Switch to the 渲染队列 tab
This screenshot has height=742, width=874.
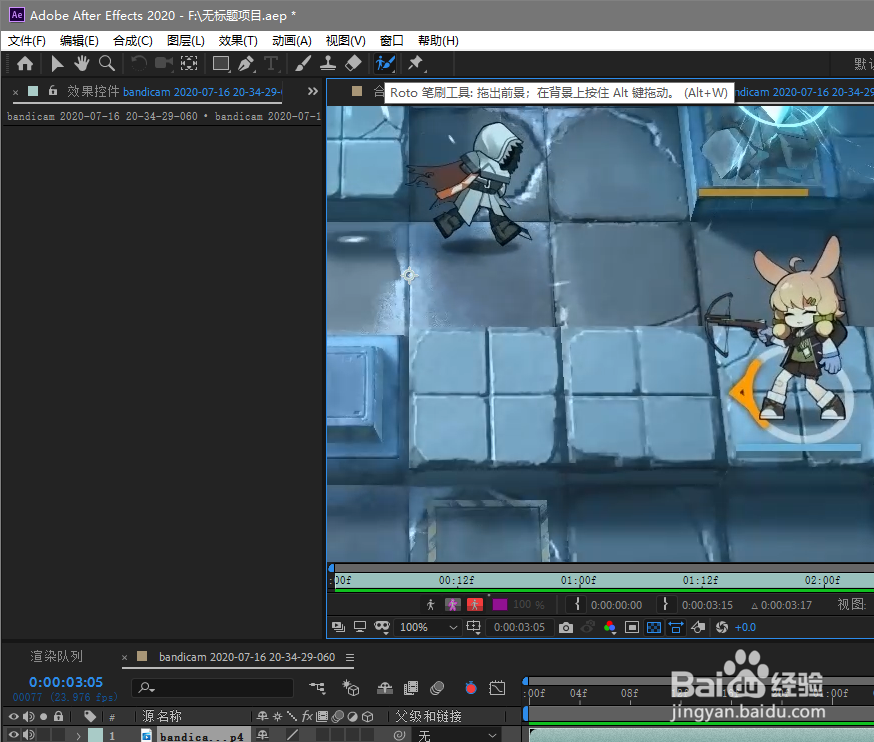coord(56,657)
